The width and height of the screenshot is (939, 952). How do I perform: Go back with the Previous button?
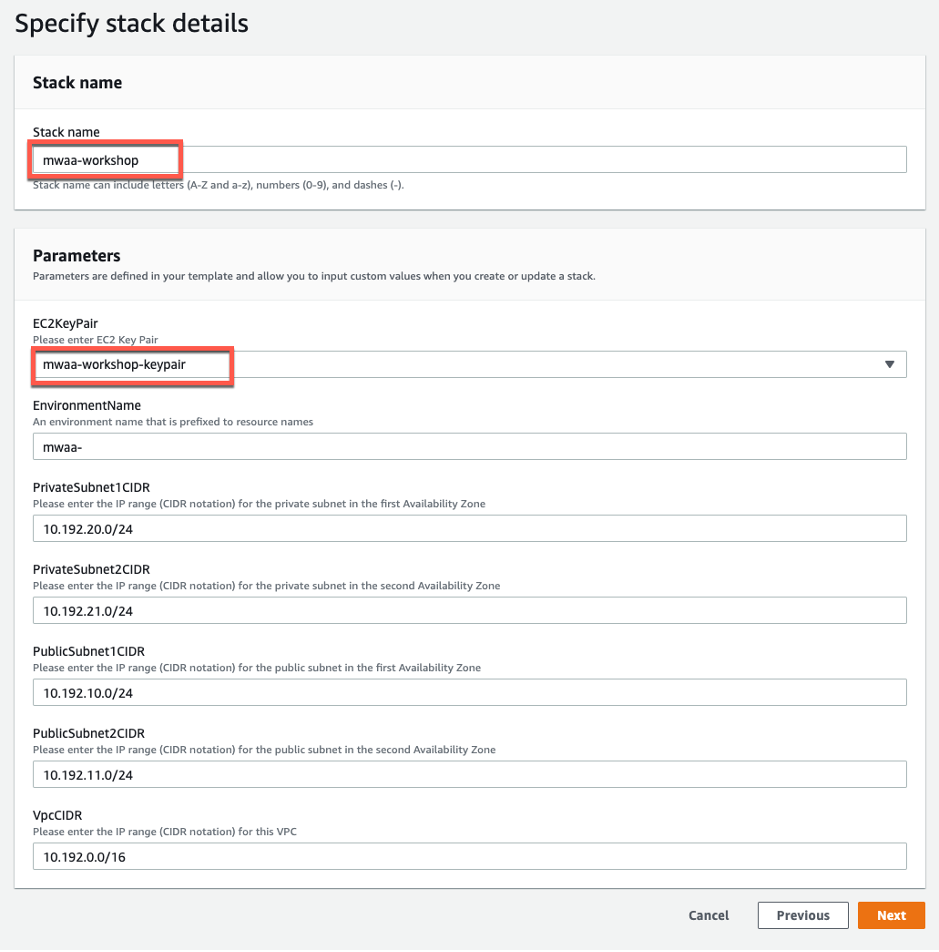(x=803, y=915)
